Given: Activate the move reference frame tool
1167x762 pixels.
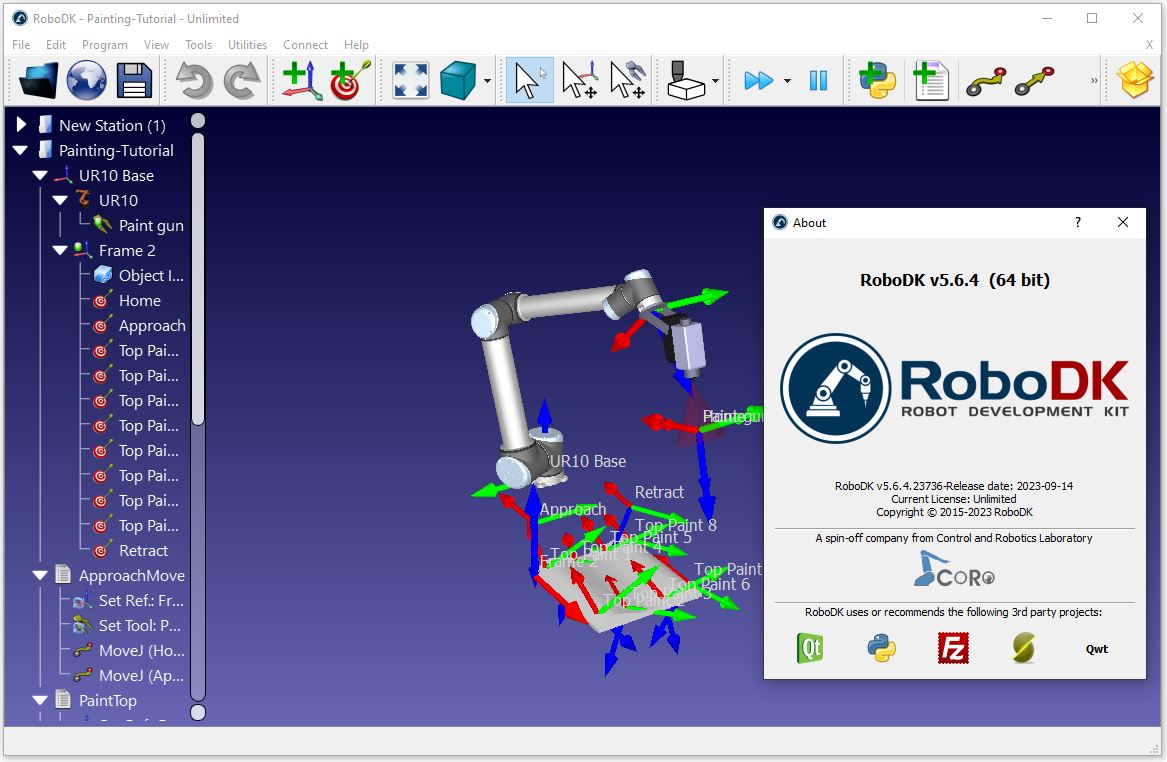Looking at the screenshot, I should click(x=580, y=80).
